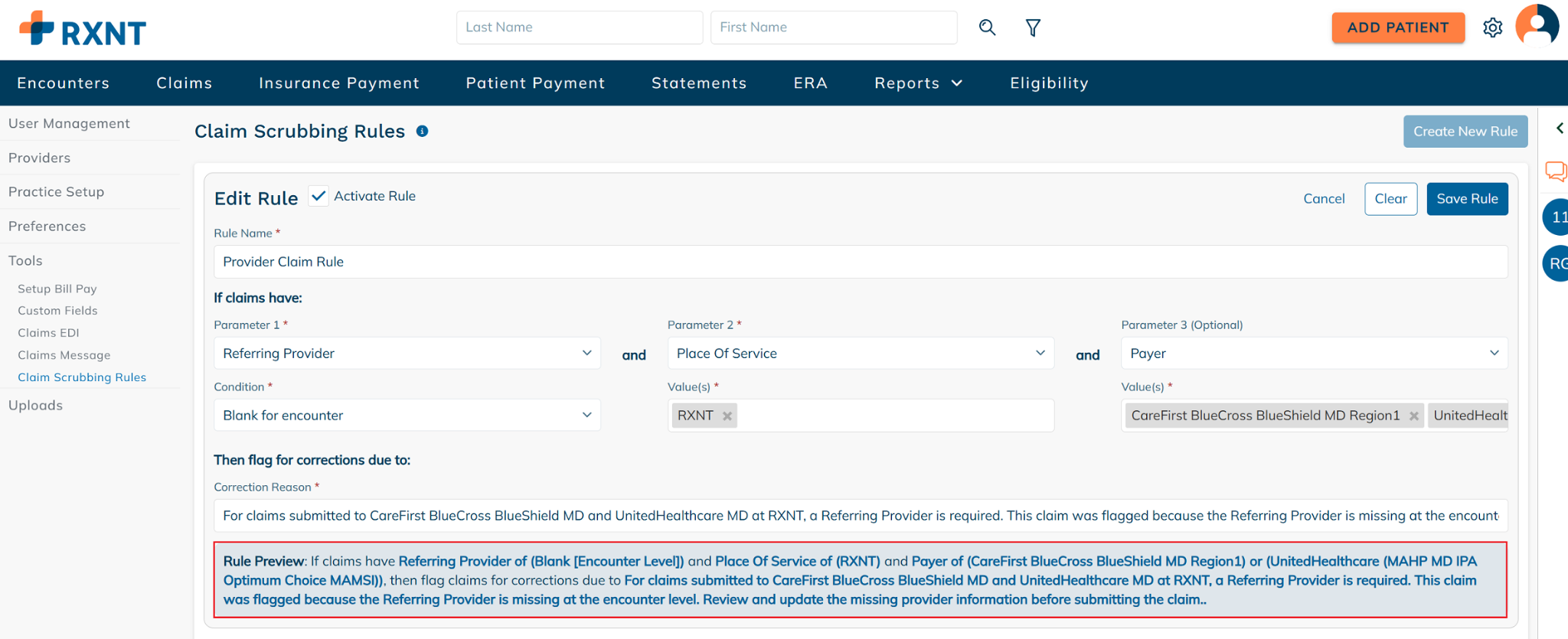Click the Rule Name input field
The width and height of the screenshot is (1568, 639).
point(861,262)
